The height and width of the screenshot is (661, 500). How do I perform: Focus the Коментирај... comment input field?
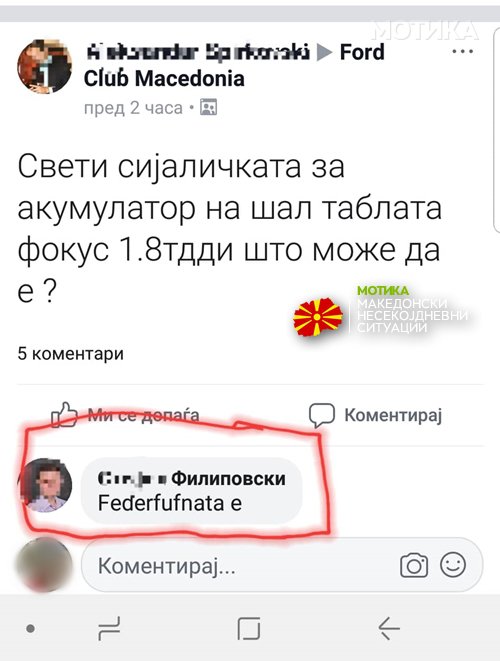pos(282,565)
